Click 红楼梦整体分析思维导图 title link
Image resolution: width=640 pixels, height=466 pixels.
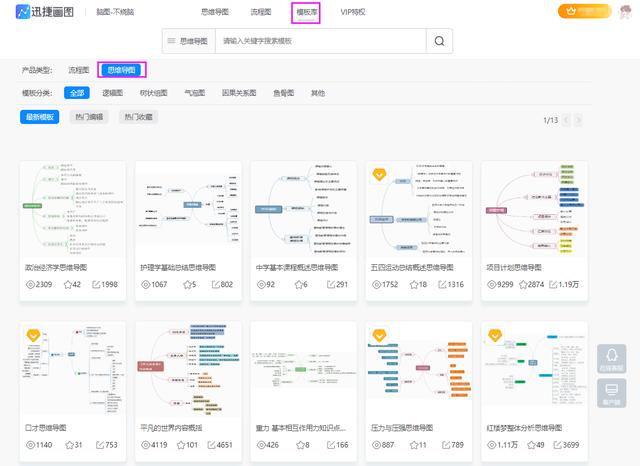tap(524, 428)
